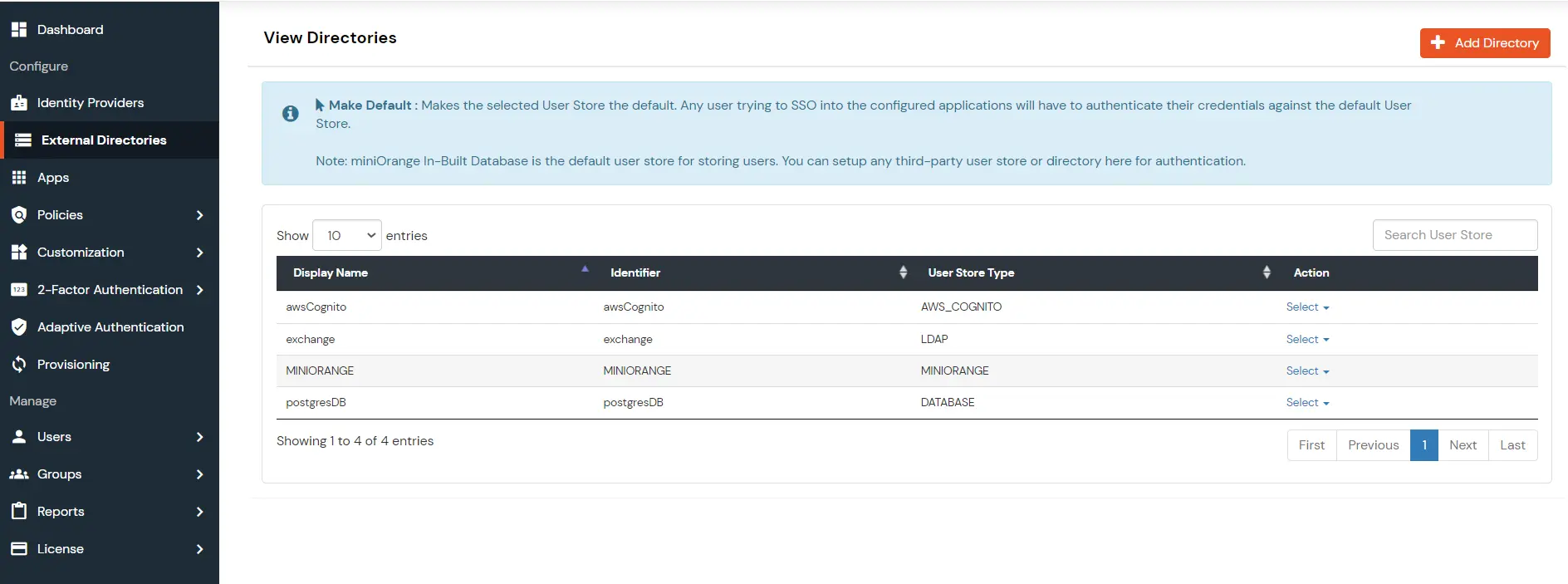Expand the Reports submenu chevron
Viewport: 1568px width, 584px height.
(x=199, y=512)
